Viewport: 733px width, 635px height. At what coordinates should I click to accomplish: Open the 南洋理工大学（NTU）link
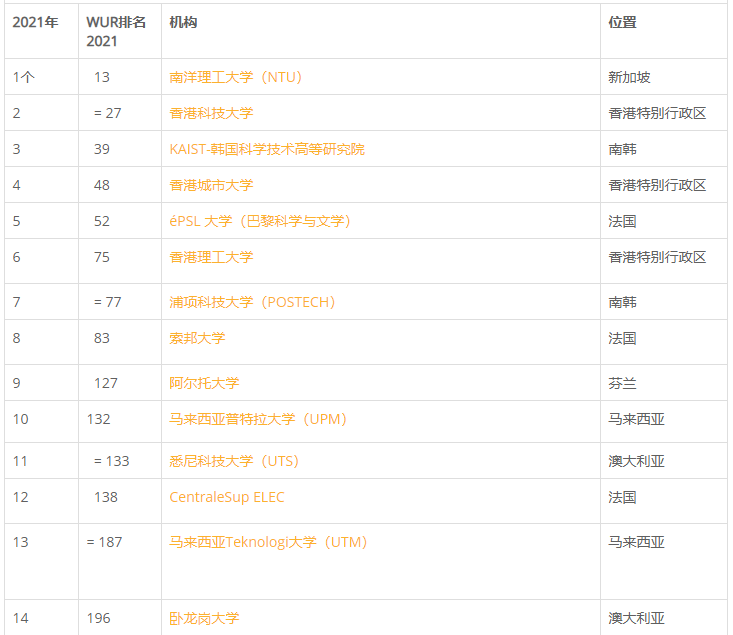point(236,77)
